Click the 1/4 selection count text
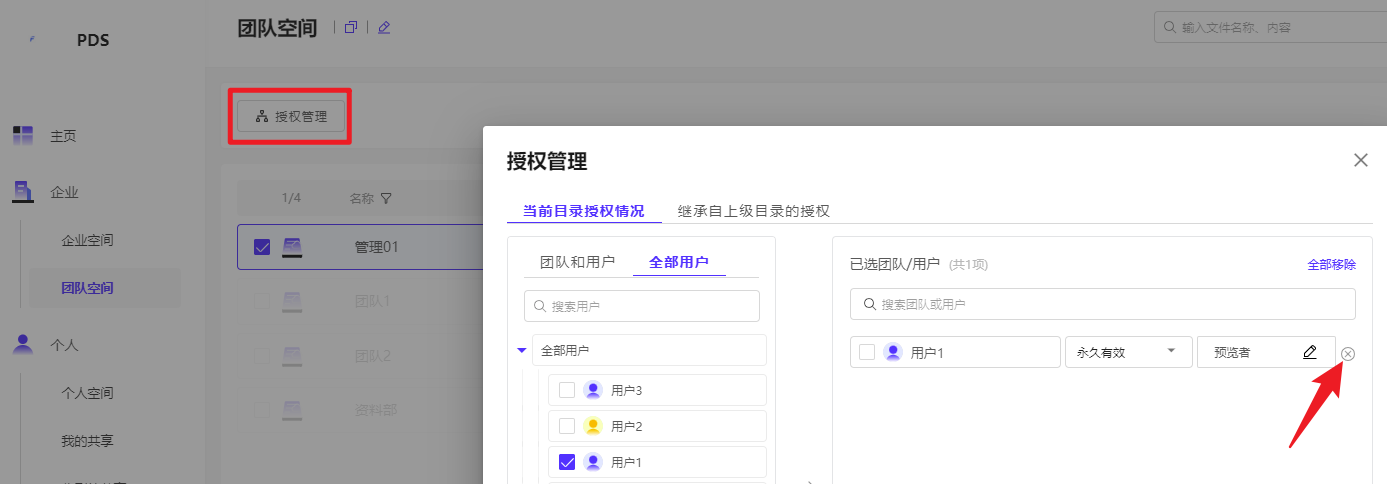 click(x=291, y=198)
